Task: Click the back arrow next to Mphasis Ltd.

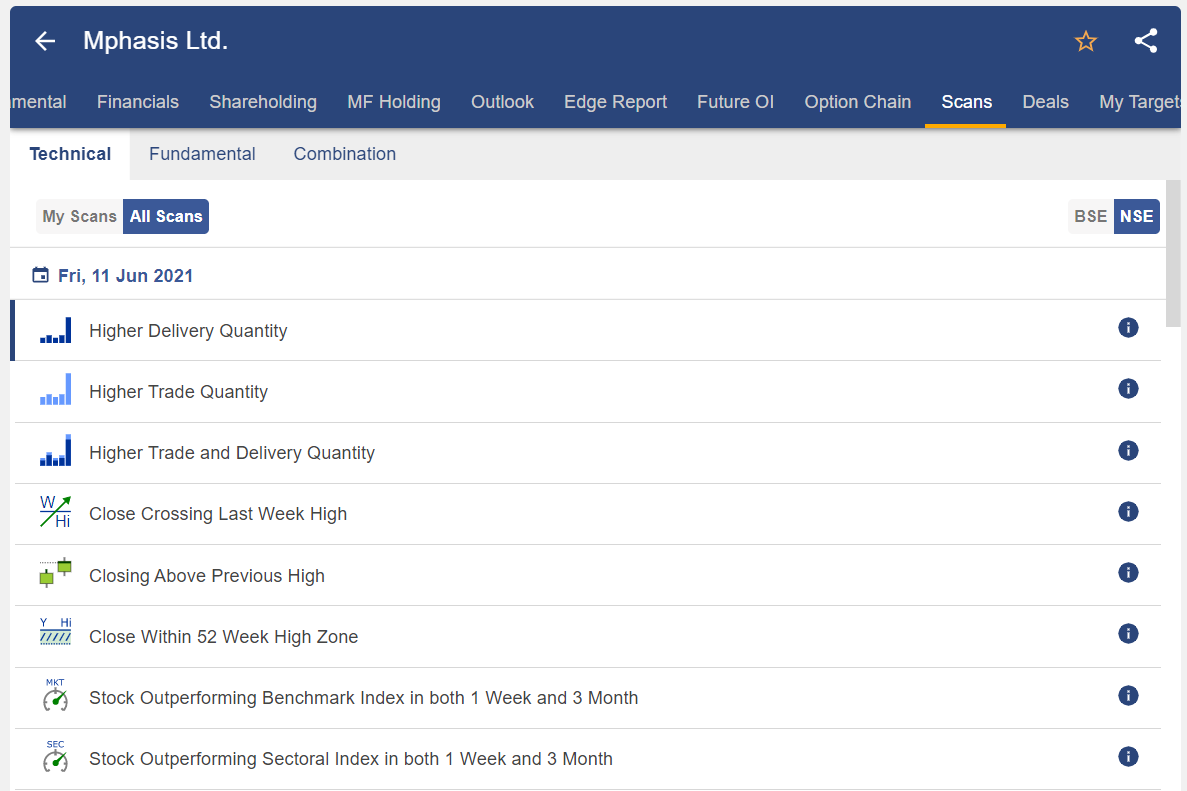Action: (45, 41)
